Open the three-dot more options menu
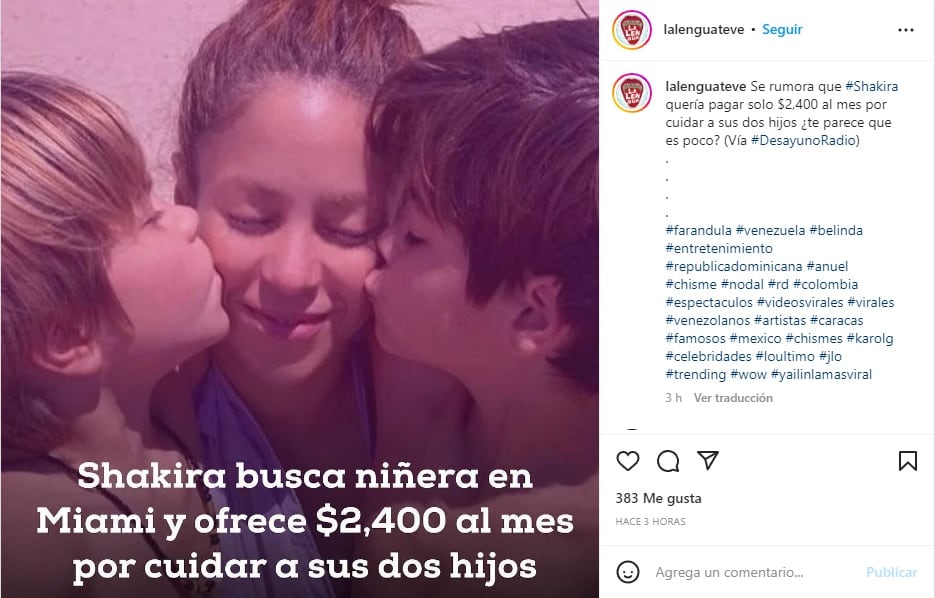 pos(906,30)
